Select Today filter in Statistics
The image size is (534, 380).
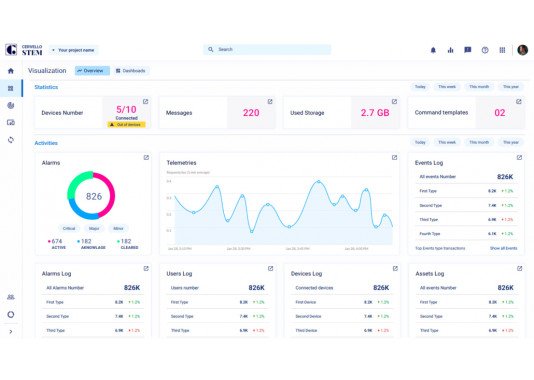point(420,86)
